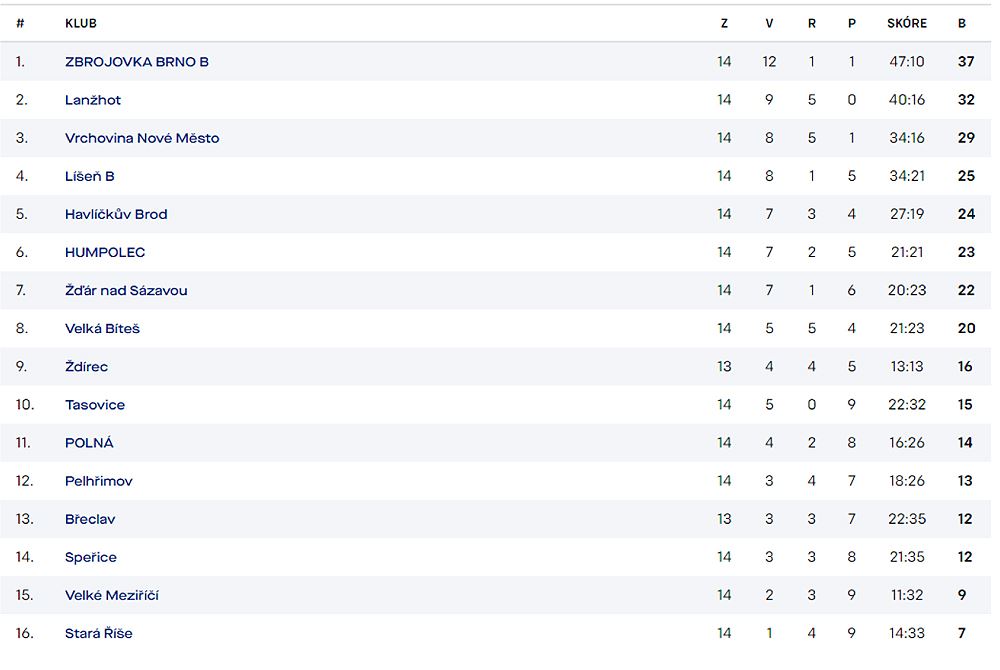This screenshot has width=1000, height=670.
Task: Open the Lanžhot club page
Action: point(92,100)
